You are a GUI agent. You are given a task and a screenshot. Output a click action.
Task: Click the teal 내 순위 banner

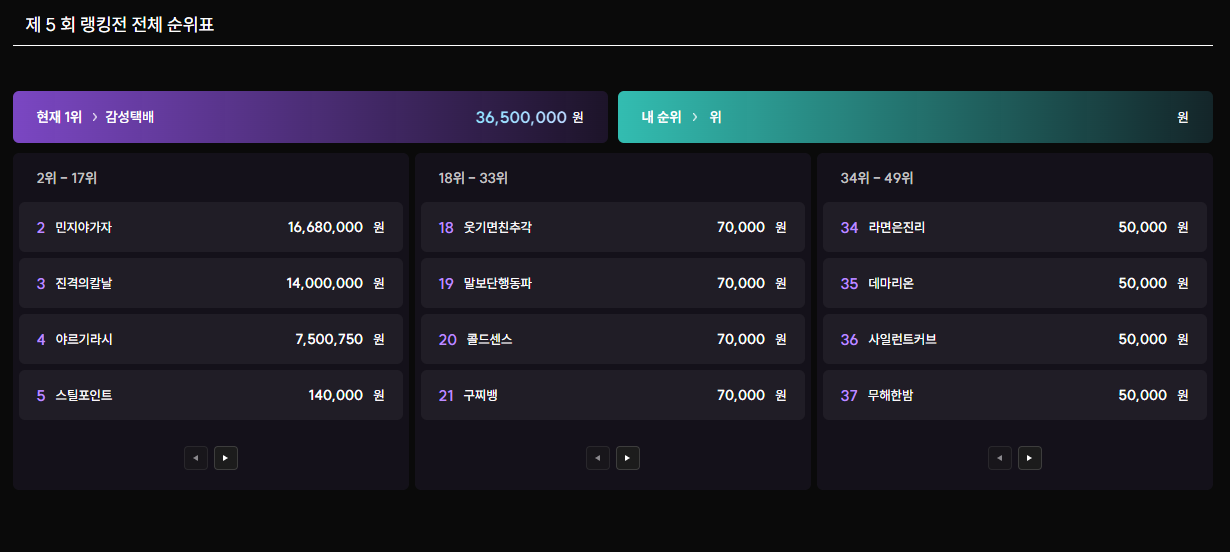tap(915, 117)
